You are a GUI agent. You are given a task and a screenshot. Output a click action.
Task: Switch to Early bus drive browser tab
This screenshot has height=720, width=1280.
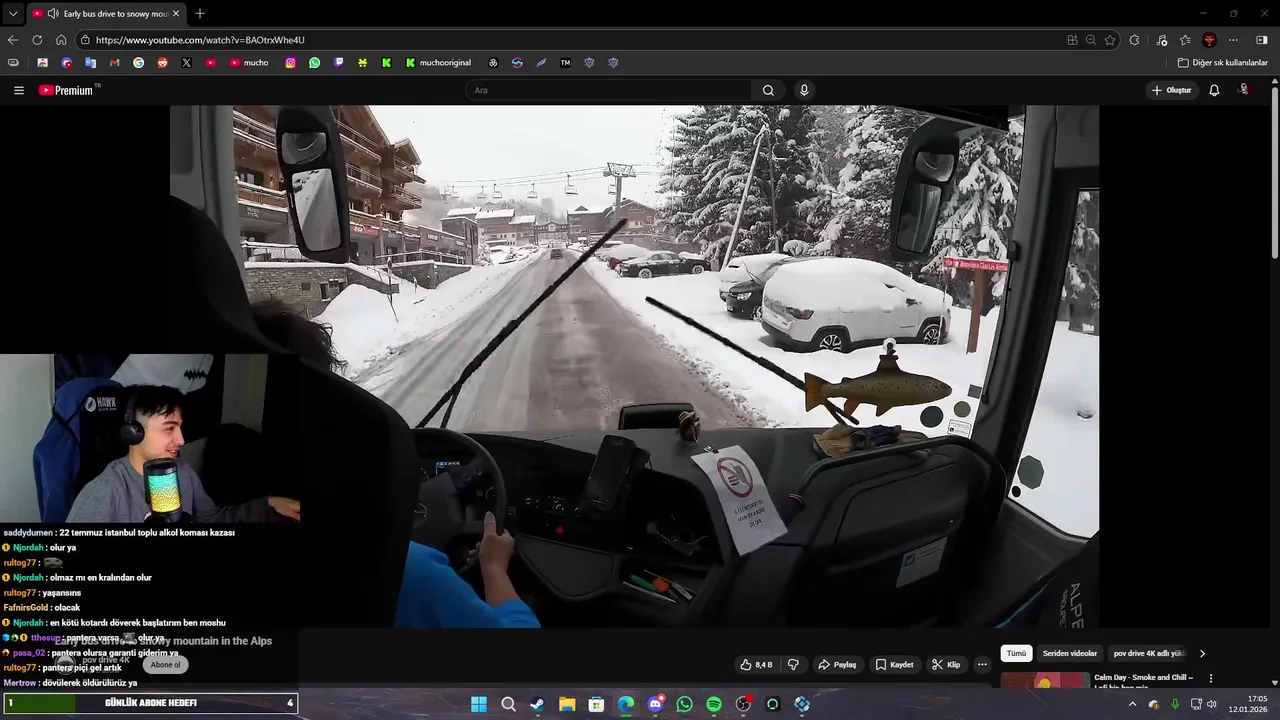click(x=105, y=13)
